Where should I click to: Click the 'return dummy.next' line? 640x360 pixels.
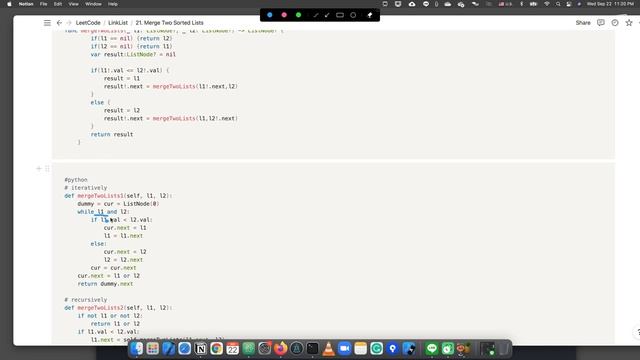point(105,284)
